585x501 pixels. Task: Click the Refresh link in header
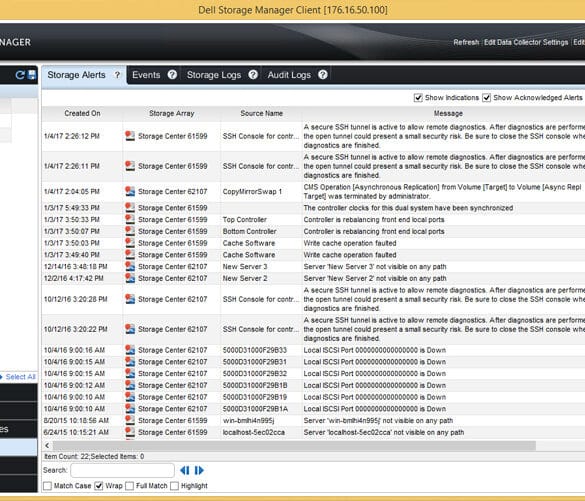466,42
